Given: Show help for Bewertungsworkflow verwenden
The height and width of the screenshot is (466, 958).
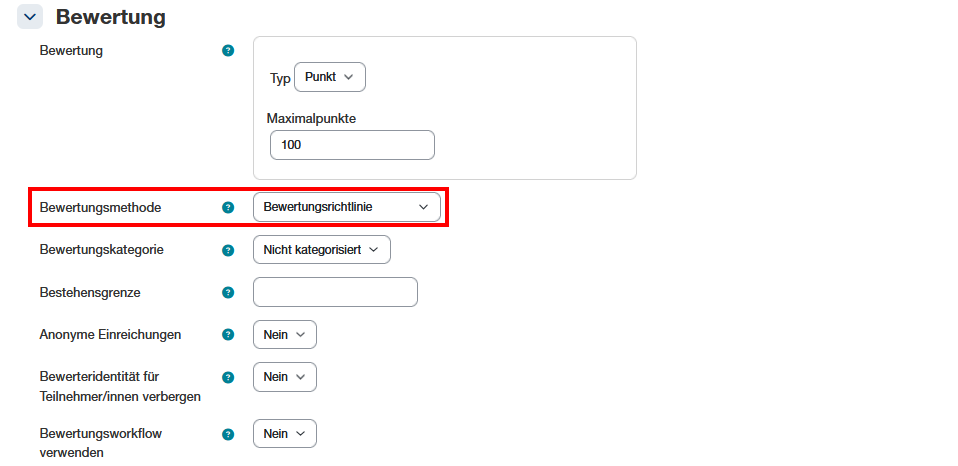Looking at the screenshot, I should (228, 434).
